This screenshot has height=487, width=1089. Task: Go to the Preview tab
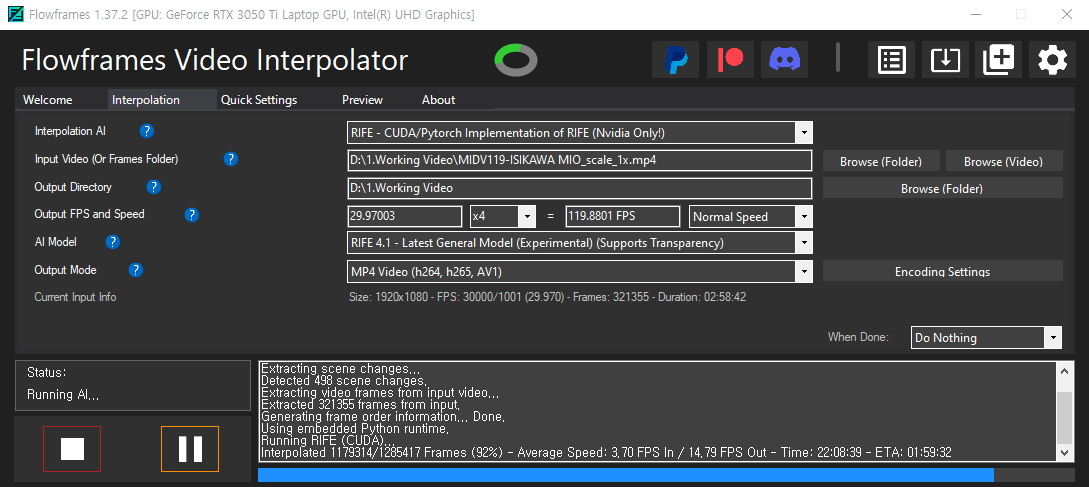[x=363, y=100]
